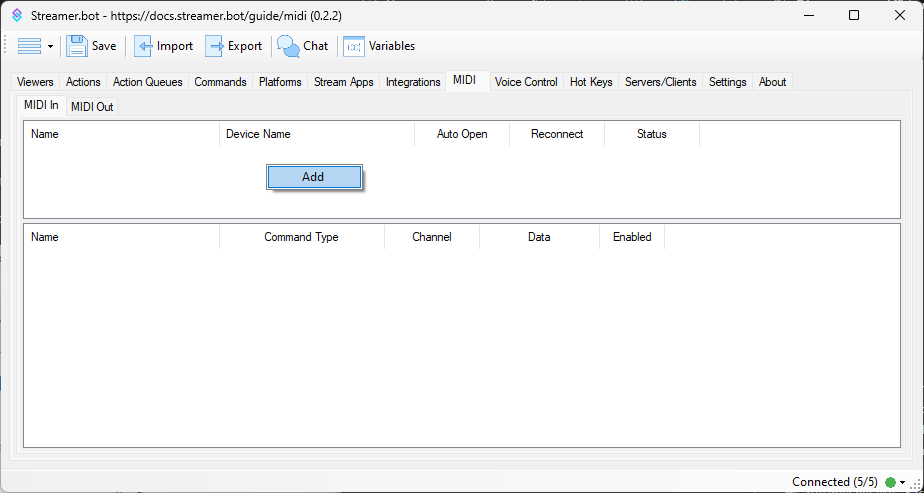Image resolution: width=924 pixels, height=493 pixels.
Task: Expand the main menu list dropdown
Action: pos(50,47)
